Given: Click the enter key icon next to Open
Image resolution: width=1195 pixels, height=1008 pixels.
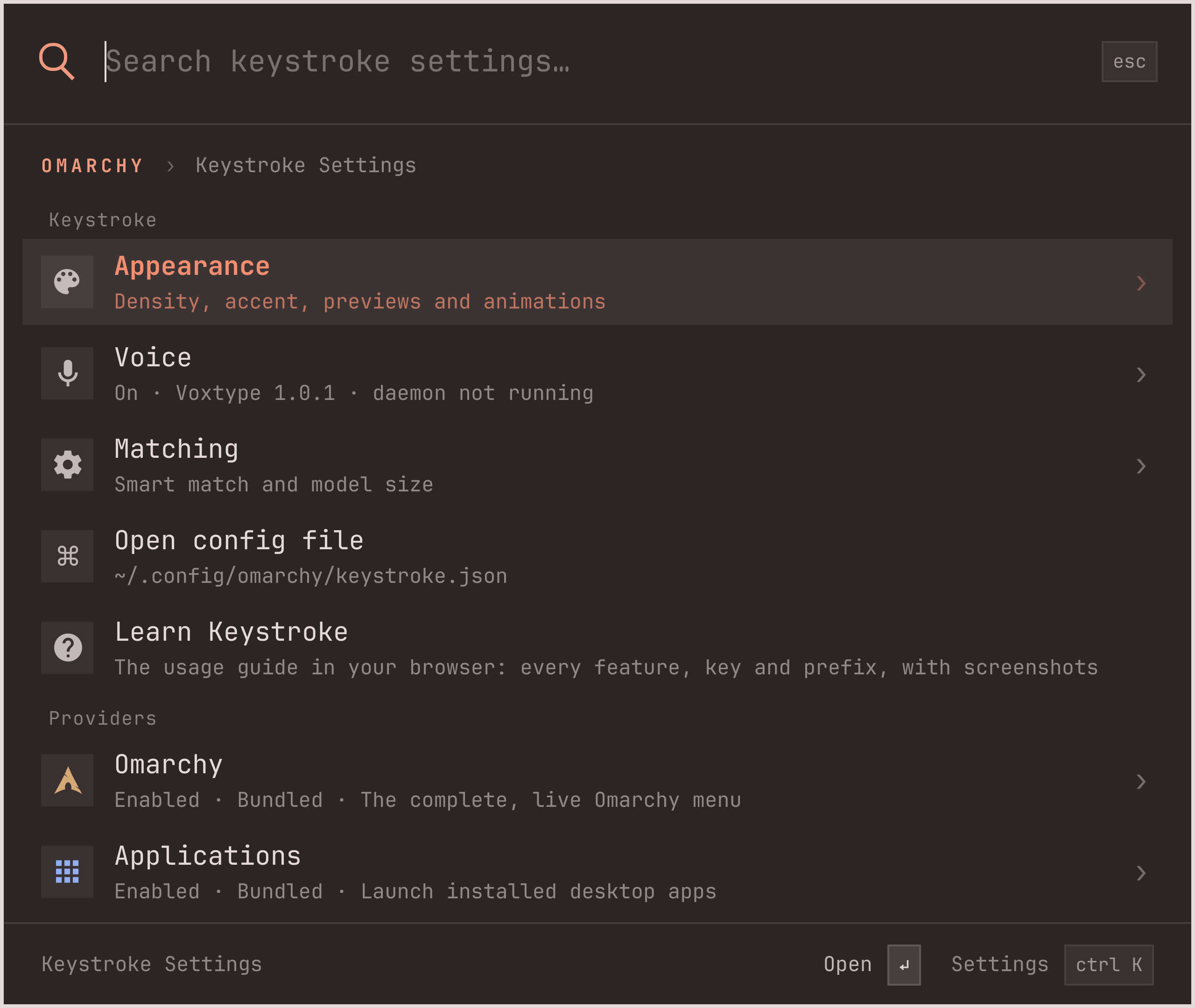Looking at the screenshot, I should 904,965.
